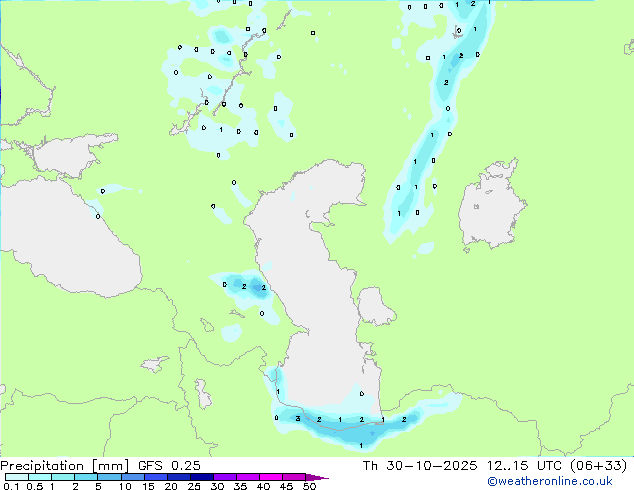The height and width of the screenshot is (490, 634).
Task: Select the 15–20 mm legend swatch
Action: pyautogui.click(x=156, y=477)
